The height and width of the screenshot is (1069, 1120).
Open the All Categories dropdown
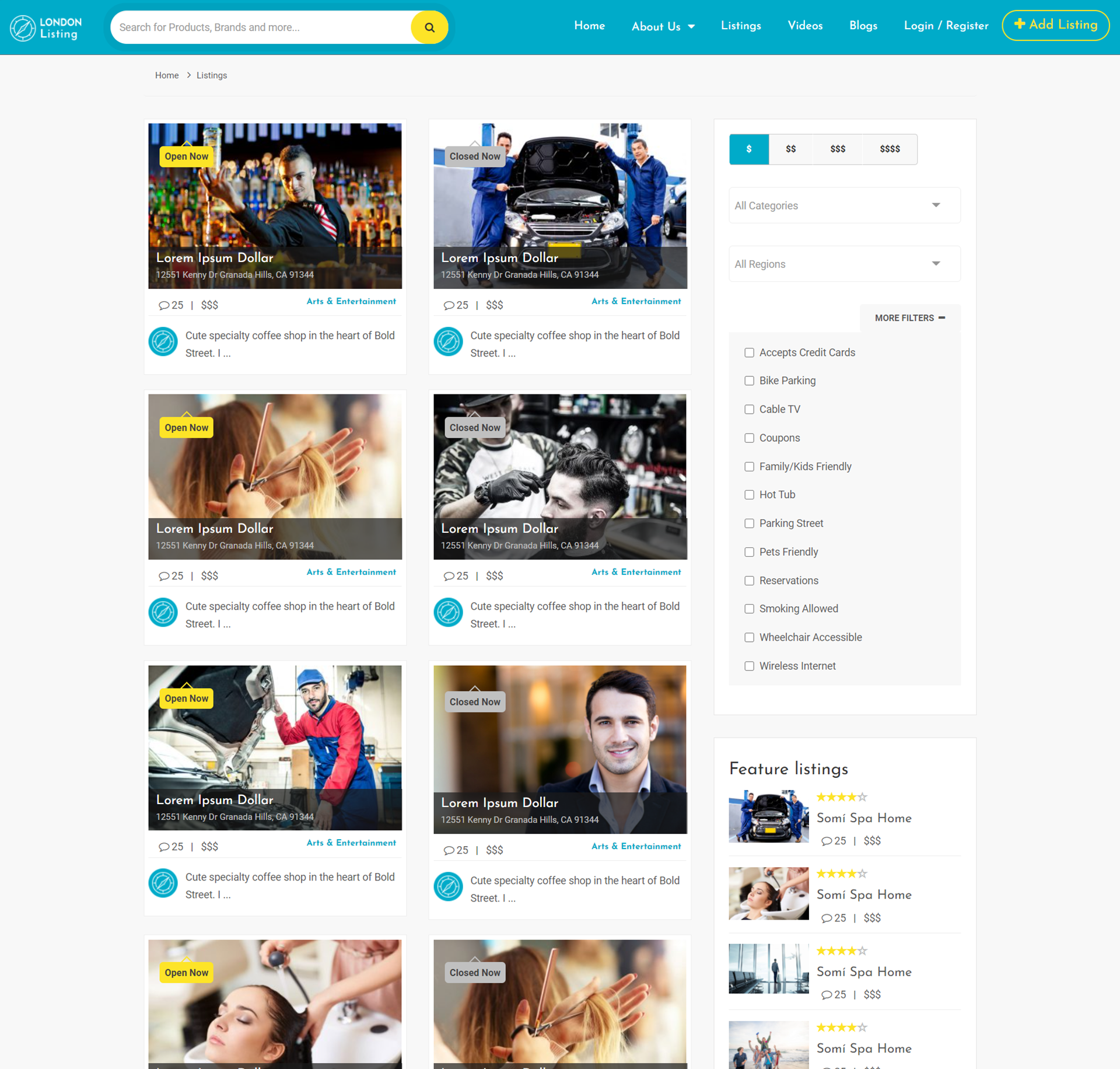tap(844, 205)
